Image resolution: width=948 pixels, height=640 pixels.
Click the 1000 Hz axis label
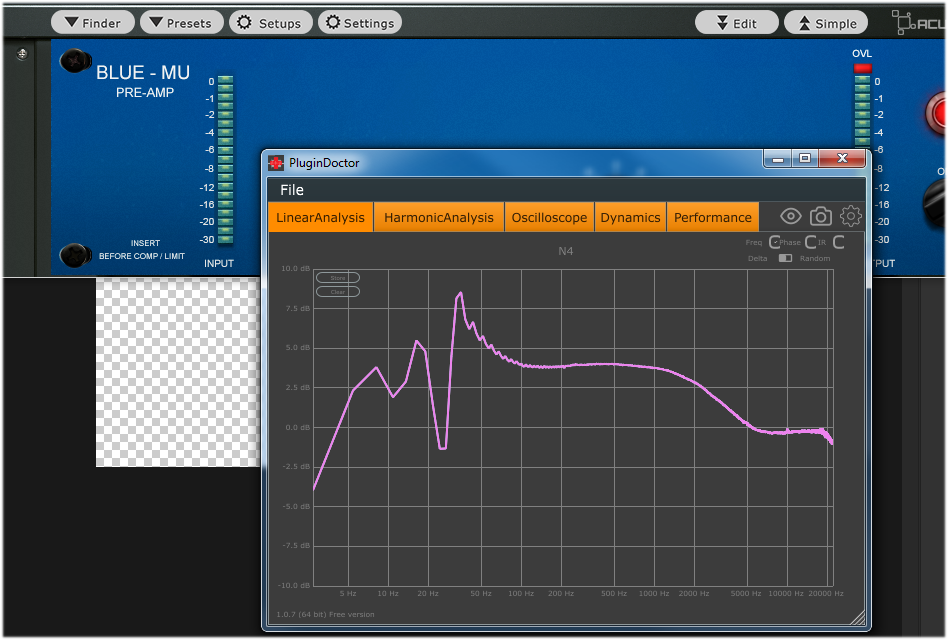tap(654, 594)
